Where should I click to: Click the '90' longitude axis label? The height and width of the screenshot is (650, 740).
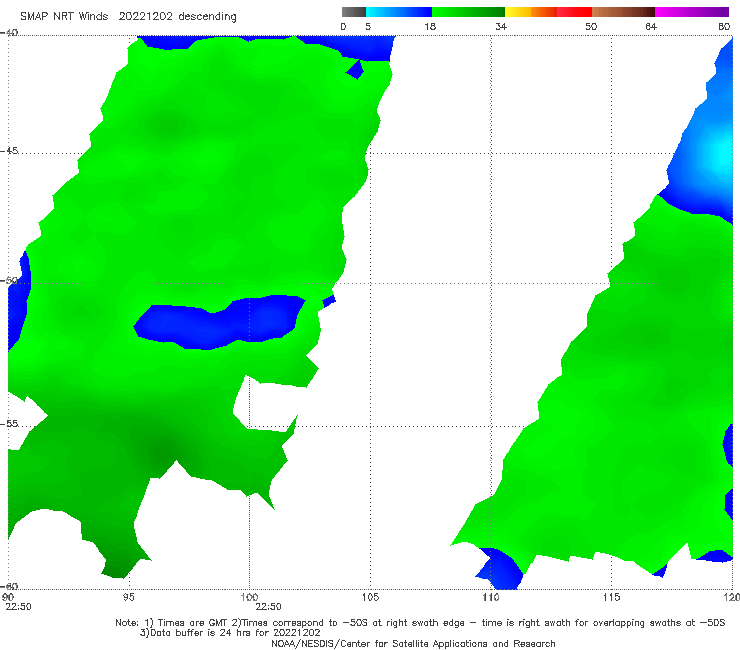click(8, 597)
